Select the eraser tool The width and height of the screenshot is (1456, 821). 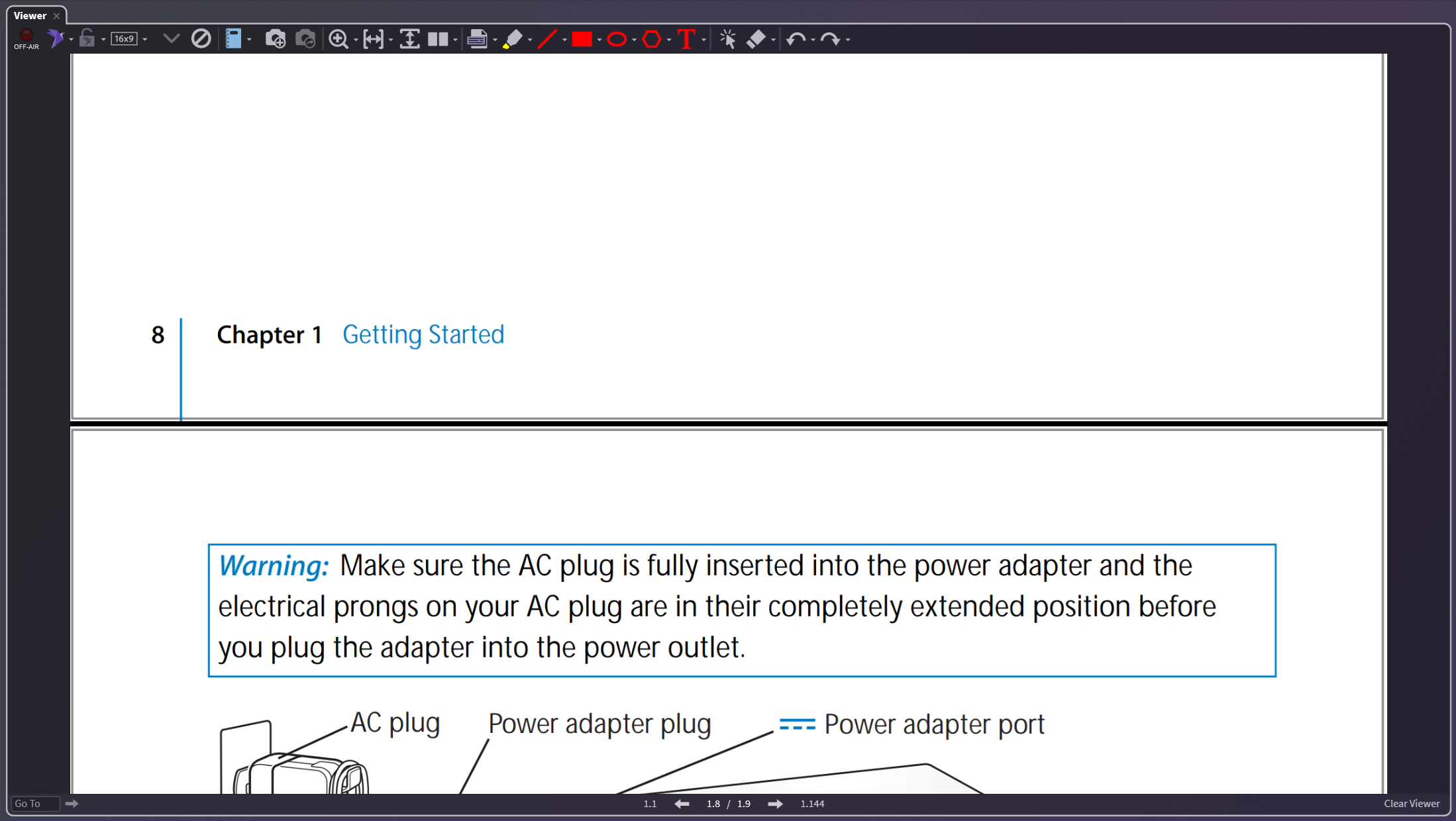point(756,39)
